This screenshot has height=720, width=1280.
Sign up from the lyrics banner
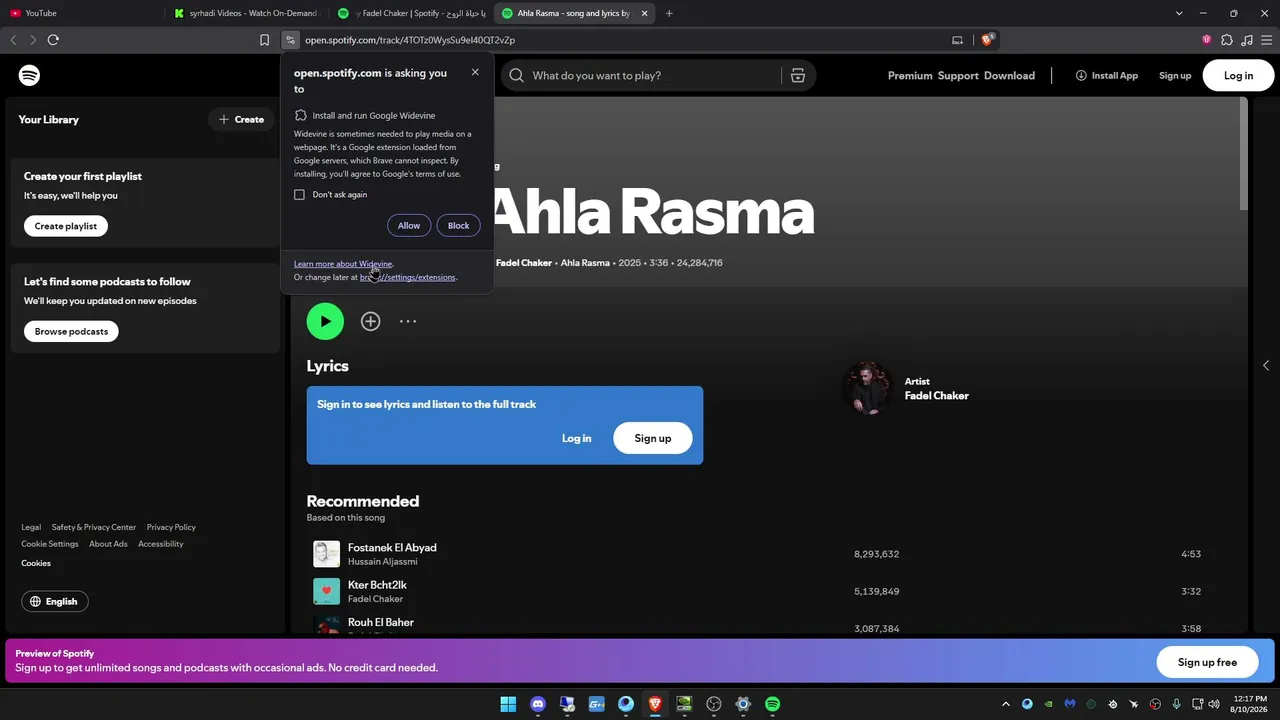(x=653, y=438)
